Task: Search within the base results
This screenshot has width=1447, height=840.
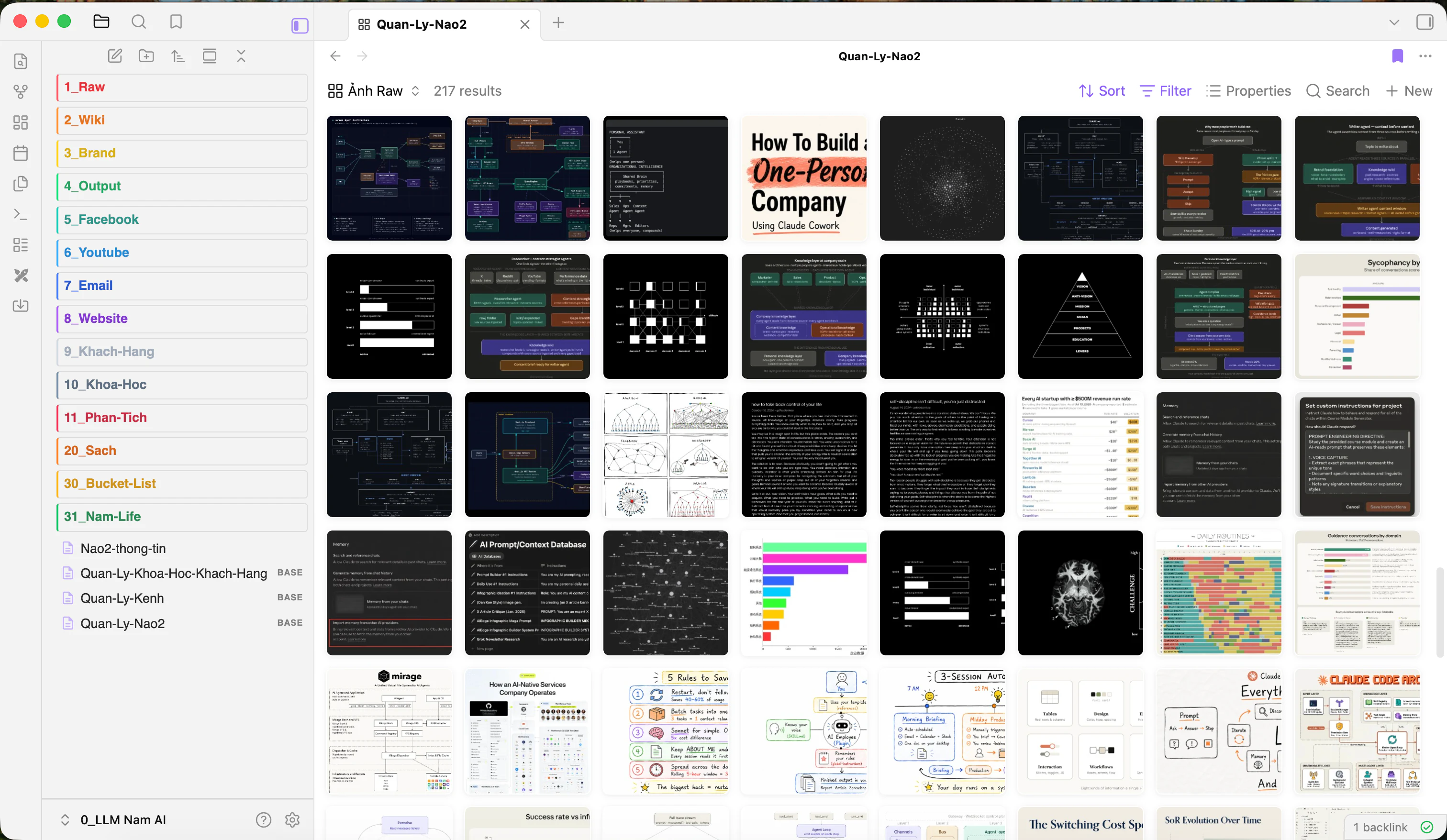Action: pyautogui.click(x=1338, y=91)
